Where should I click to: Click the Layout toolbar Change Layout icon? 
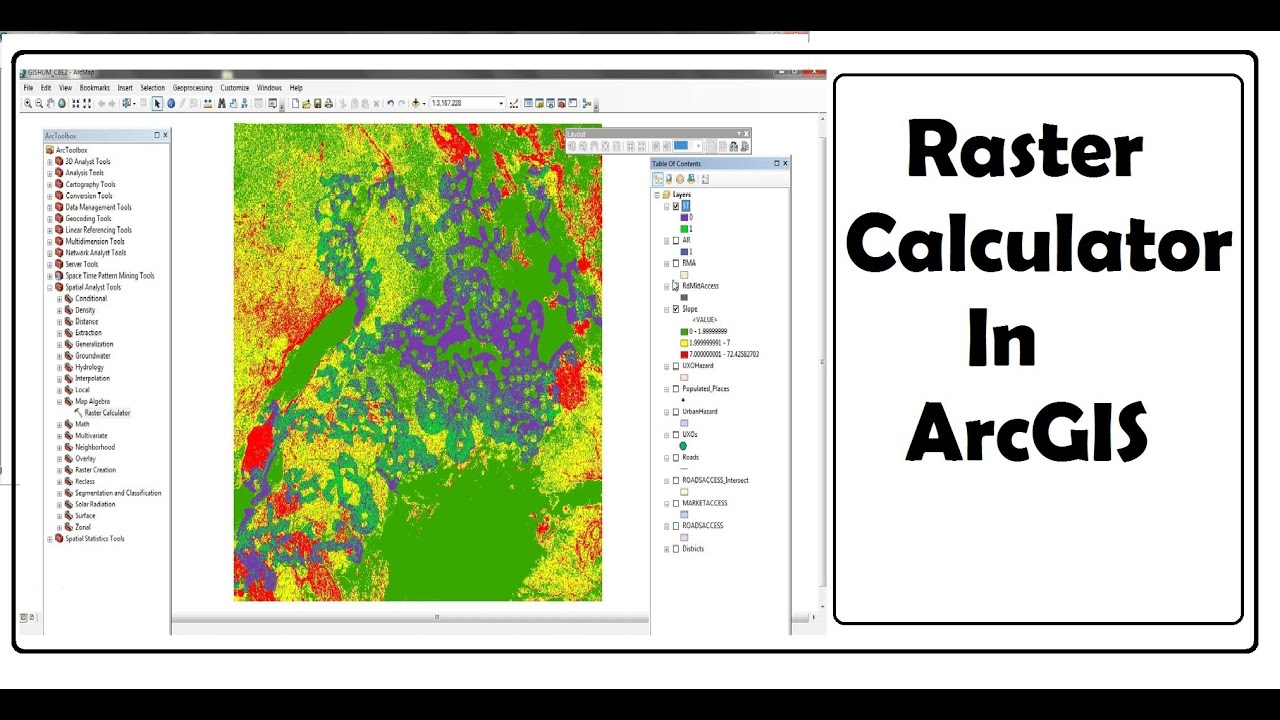733,146
